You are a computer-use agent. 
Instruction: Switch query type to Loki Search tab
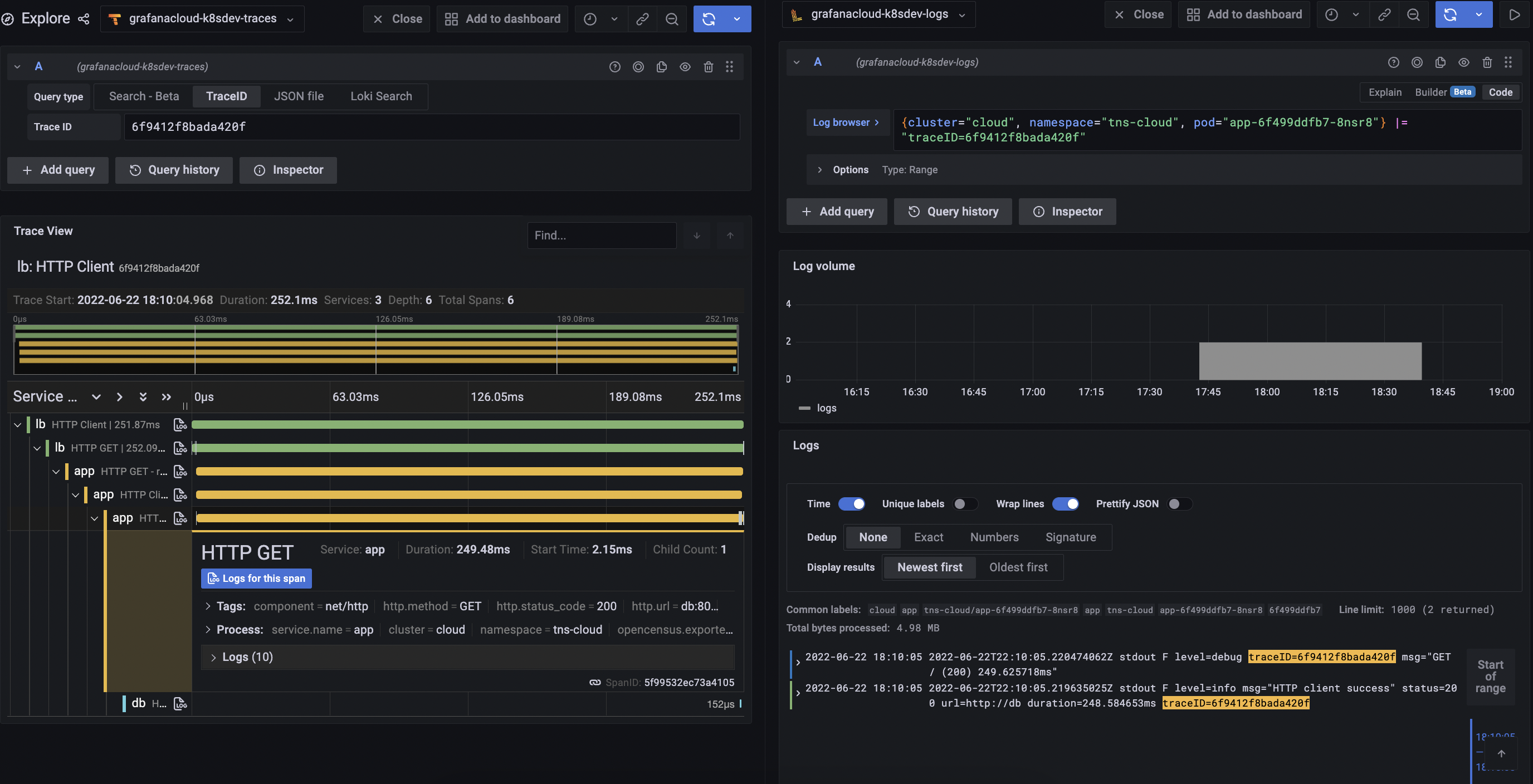click(x=381, y=96)
